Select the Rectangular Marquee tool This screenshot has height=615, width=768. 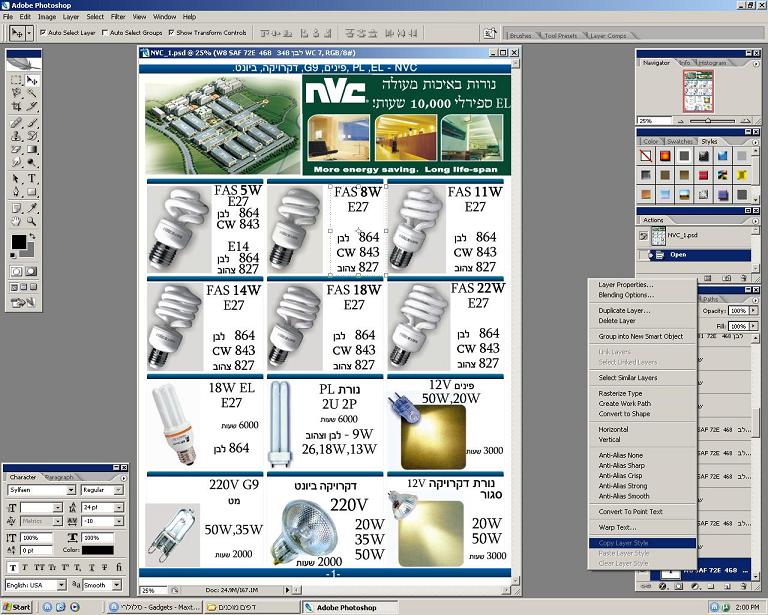(17, 79)
